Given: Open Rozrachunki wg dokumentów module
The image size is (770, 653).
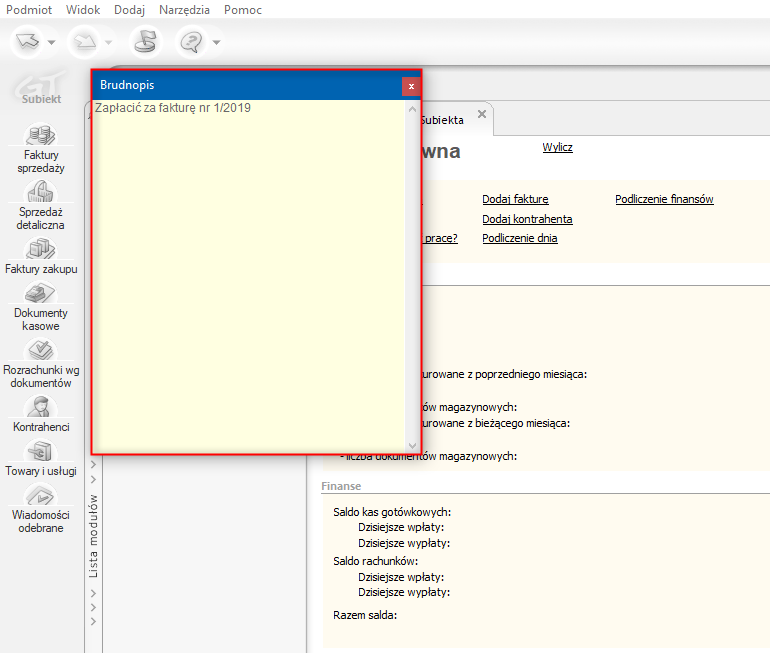Looking at the screenshot, I should 41,363.
